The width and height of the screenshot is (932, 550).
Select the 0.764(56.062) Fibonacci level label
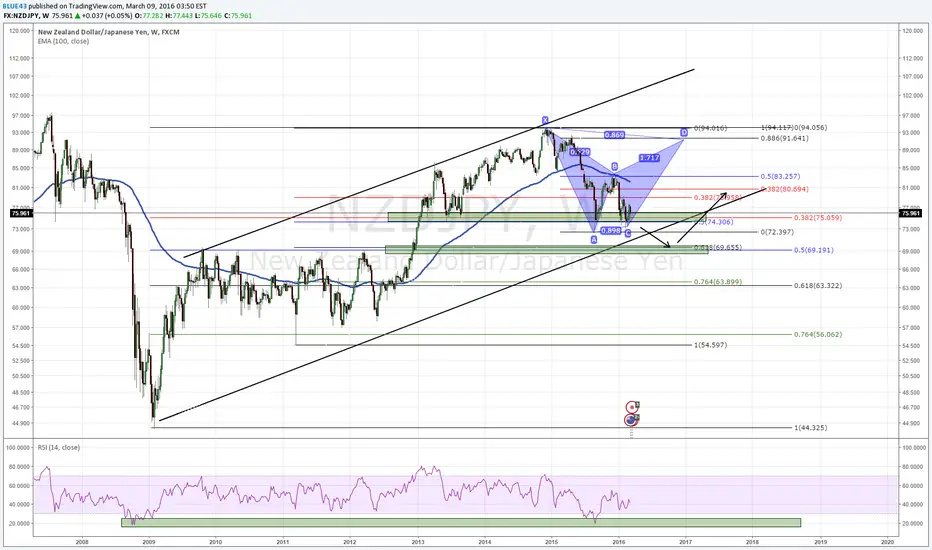(x=818, y=334)
